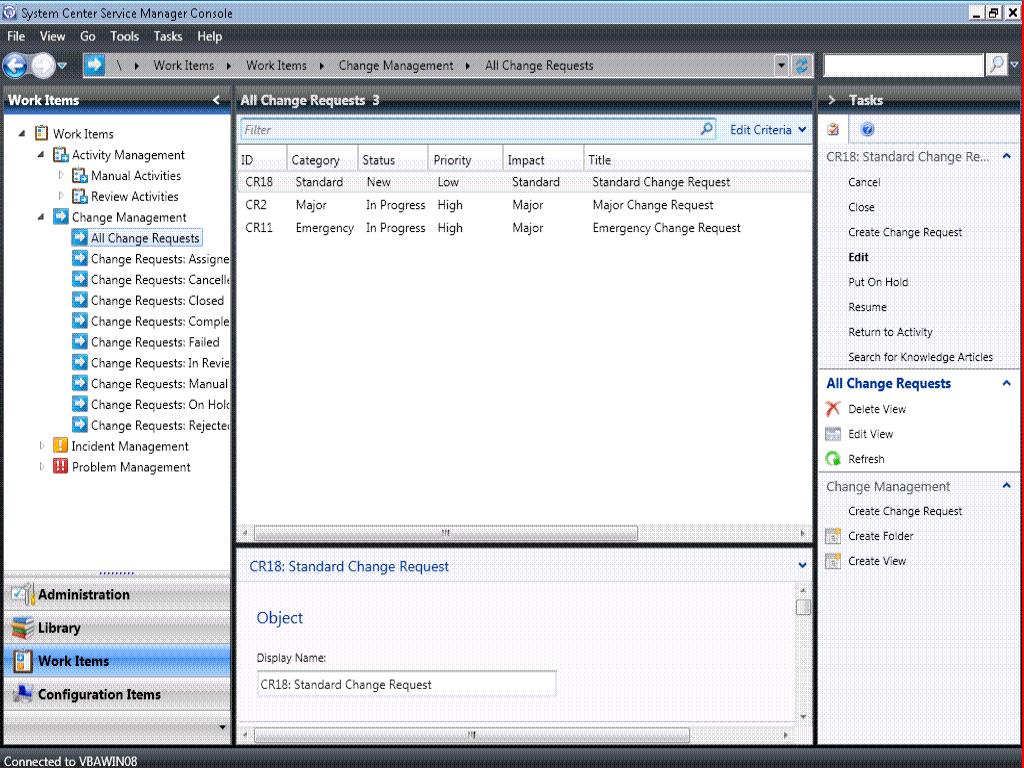
Task: Click the Work Items root tree icon
Action: tap(41, 133)
